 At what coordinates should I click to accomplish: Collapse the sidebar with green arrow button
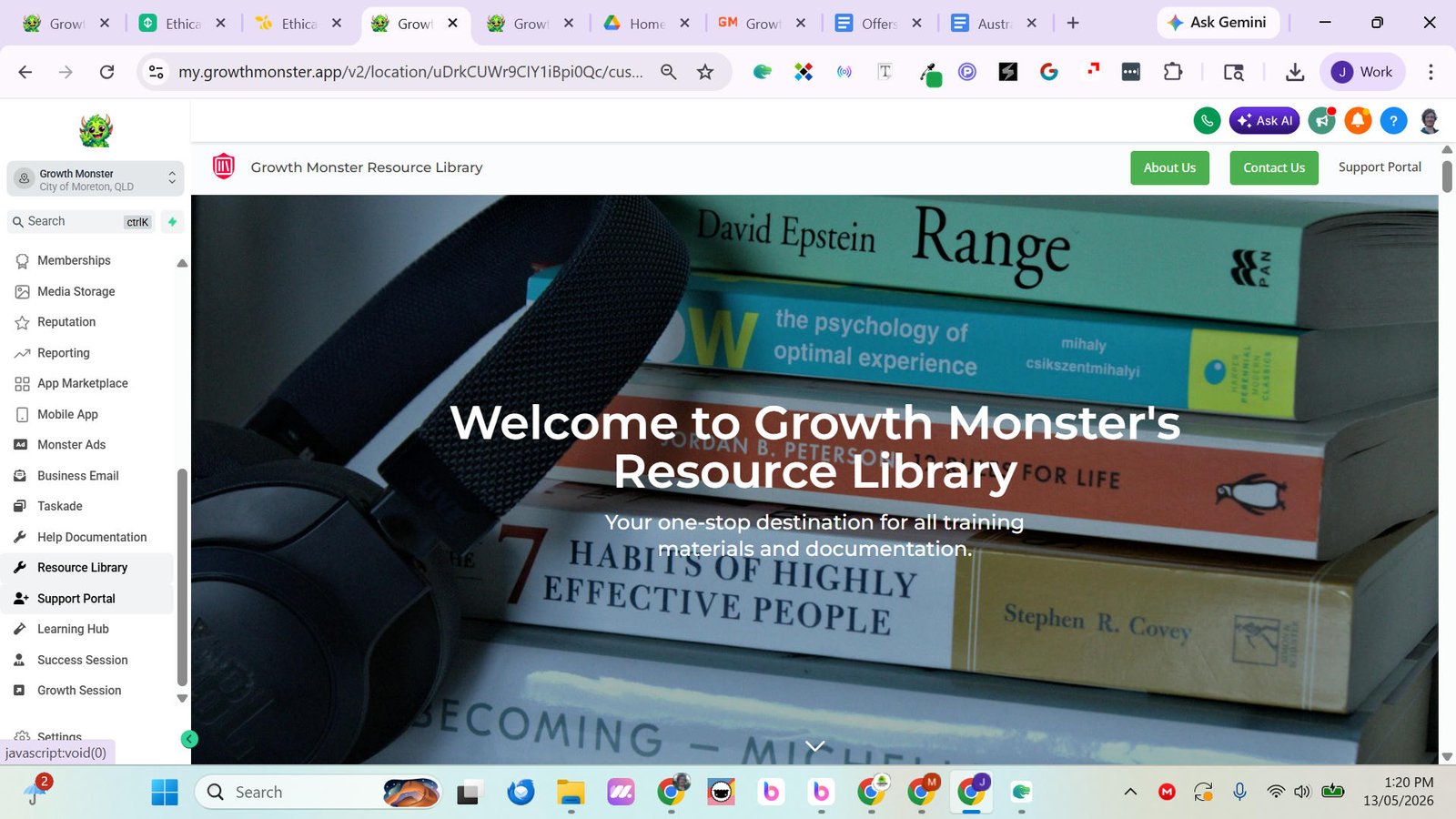189,739
